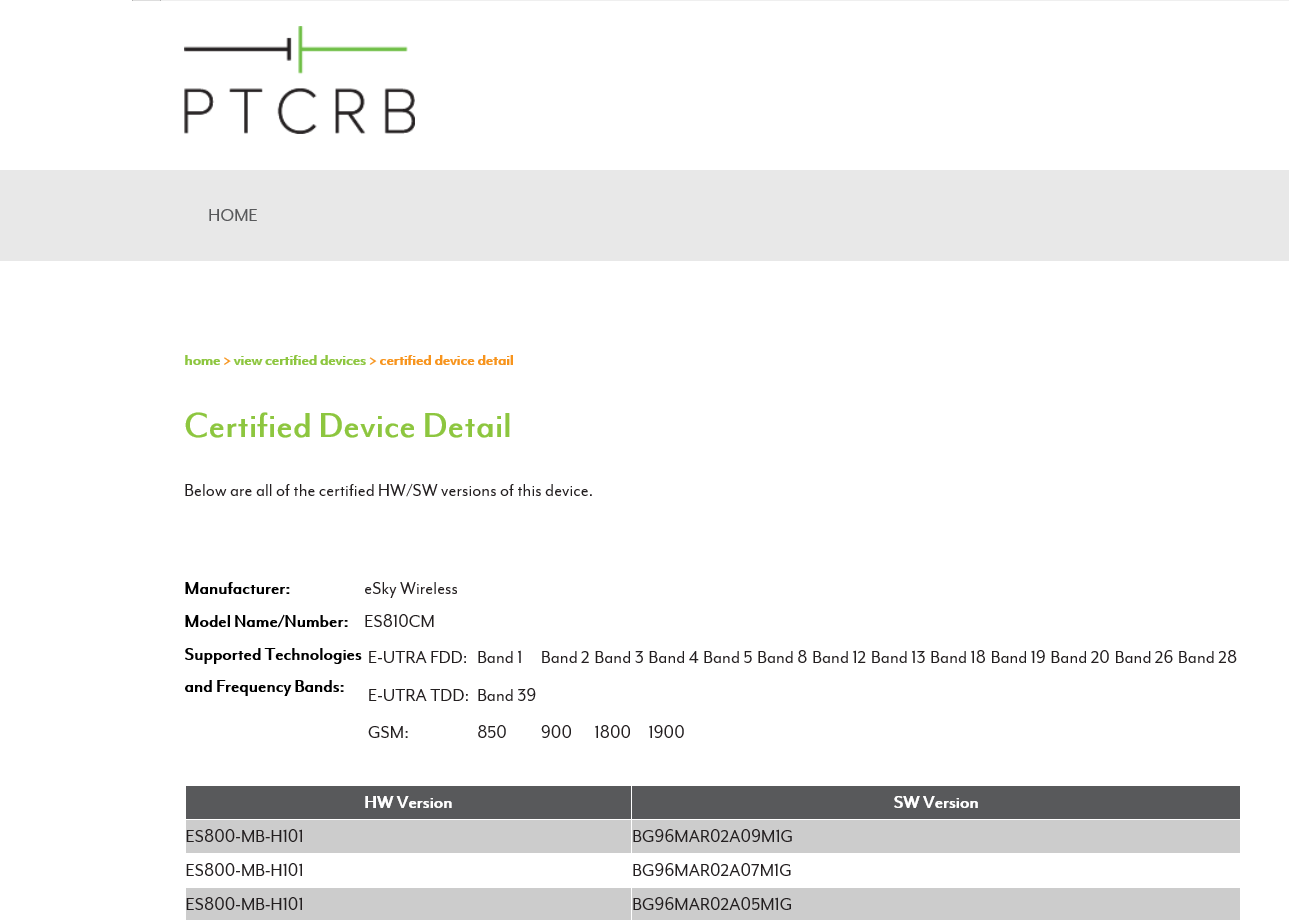Click the Certified Device Detail heading
Viewport: 1289px width, 922px height.
[347, 427]
